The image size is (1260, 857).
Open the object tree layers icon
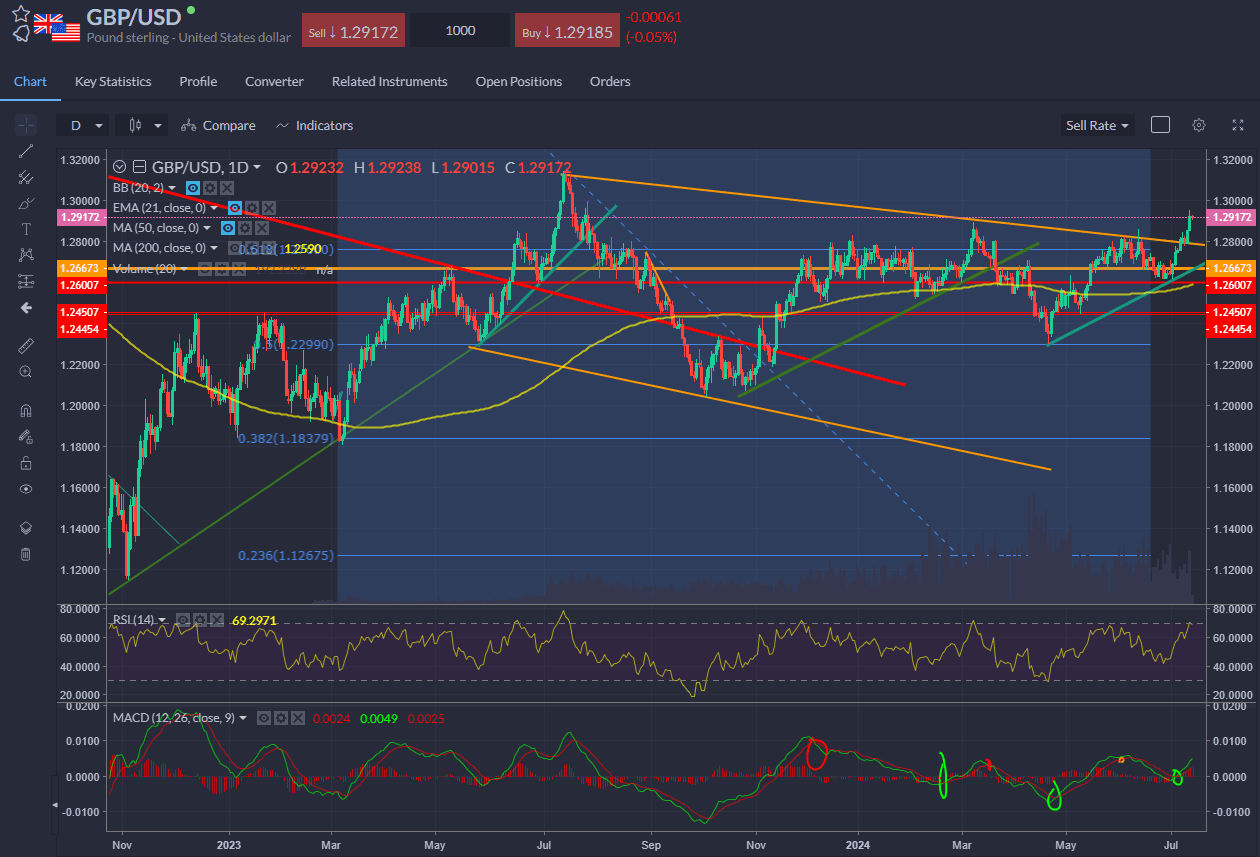(26, 528)
